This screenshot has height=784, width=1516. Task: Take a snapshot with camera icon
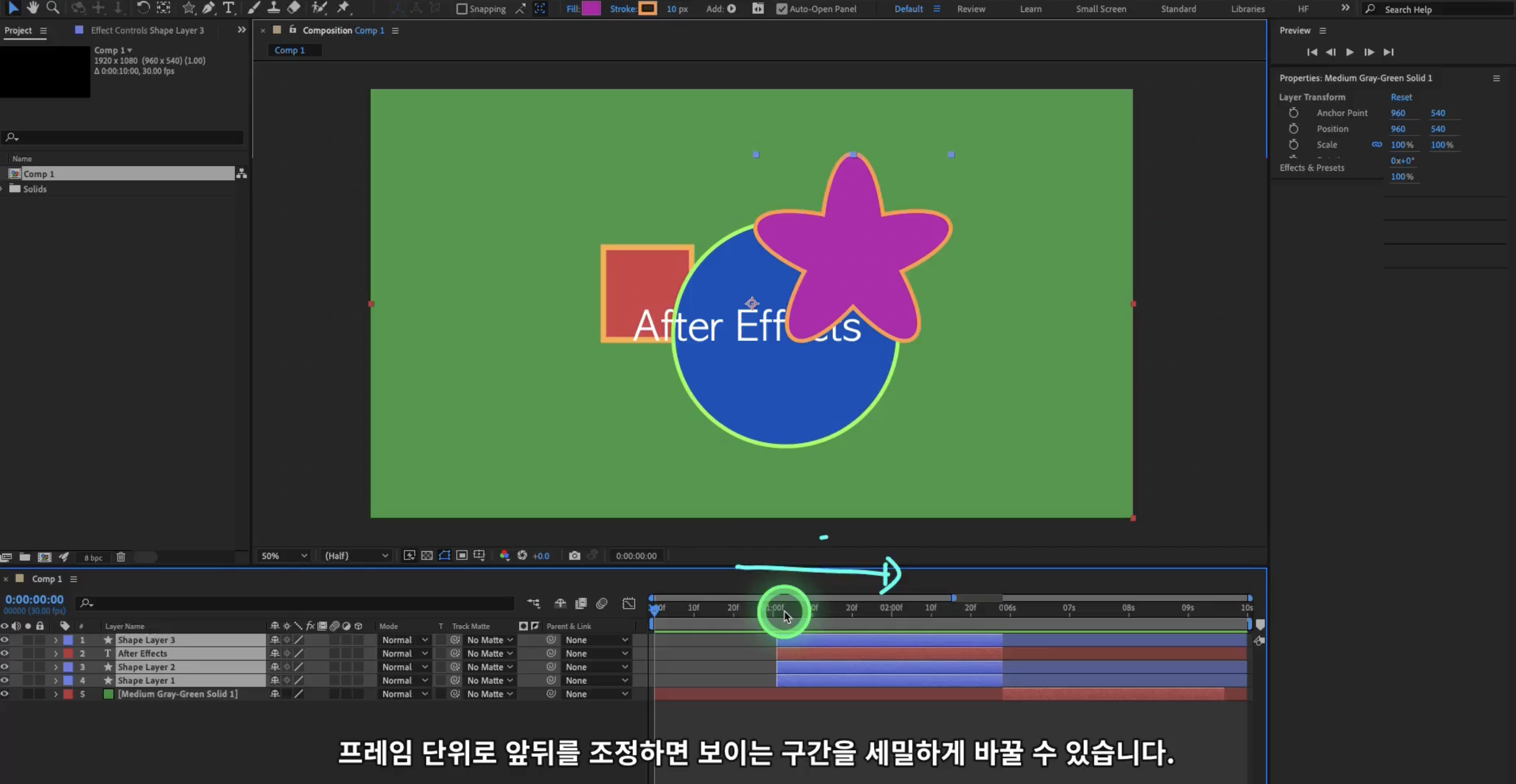(x=574, y=556)
